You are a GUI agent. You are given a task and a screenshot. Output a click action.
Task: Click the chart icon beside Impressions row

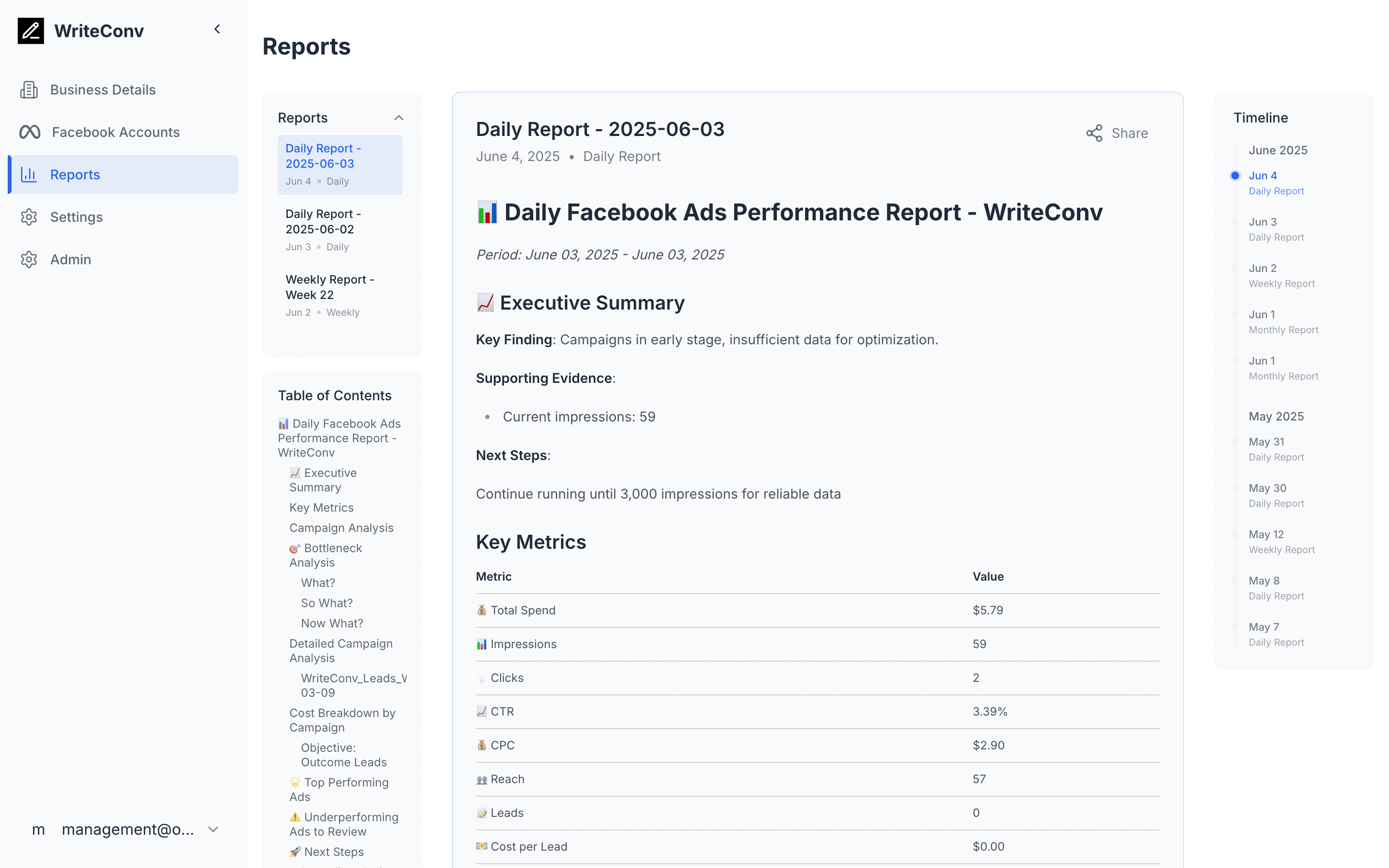(482, 644)
